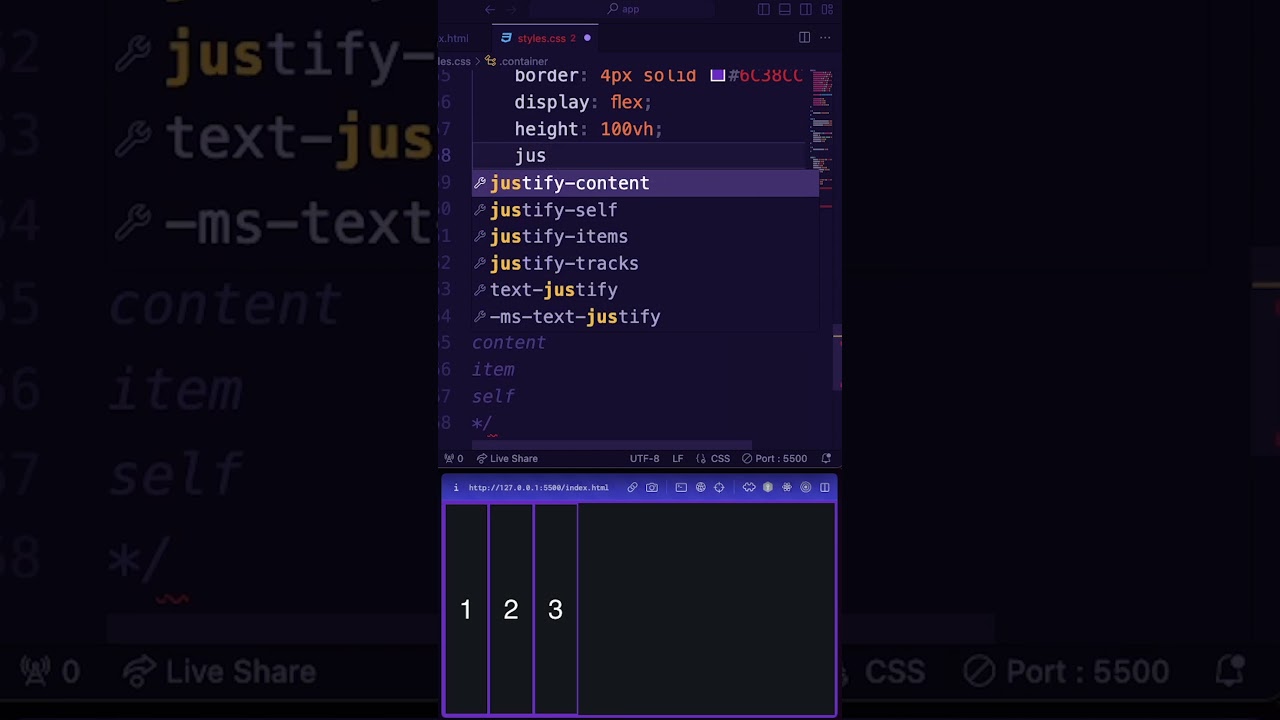Choose justify-self from the suggestions
This screenshot has height=720, width=1280.
tap(645, 210)
